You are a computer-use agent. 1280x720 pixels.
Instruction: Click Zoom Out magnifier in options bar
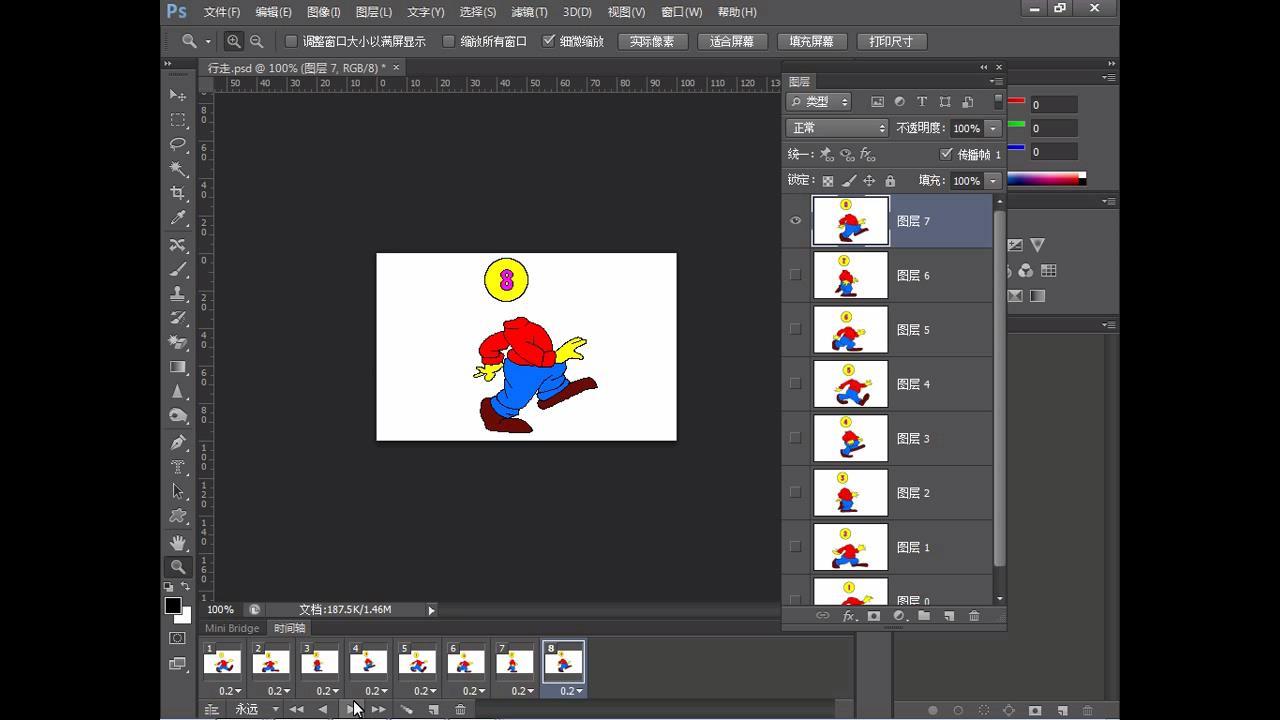[x=257, y=41]
